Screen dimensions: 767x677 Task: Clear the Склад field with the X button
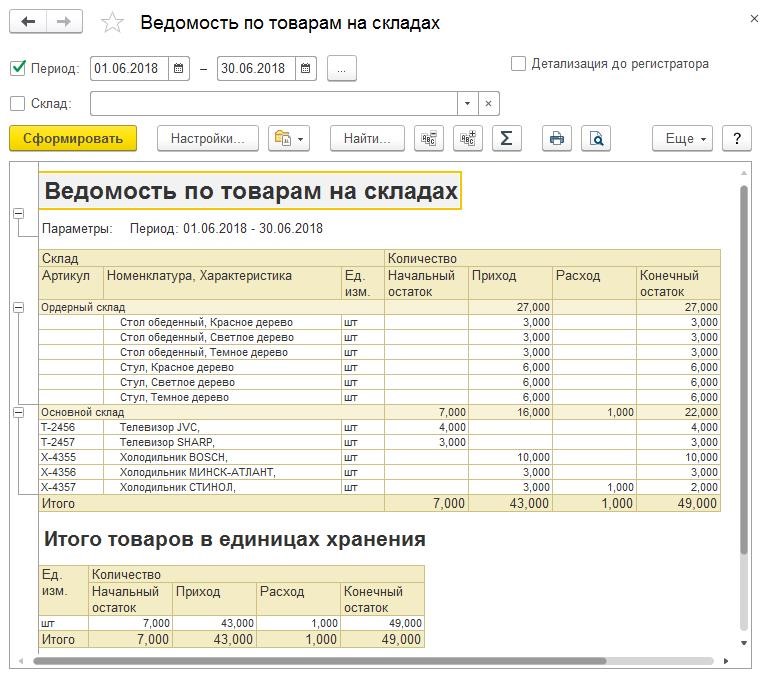488,103
